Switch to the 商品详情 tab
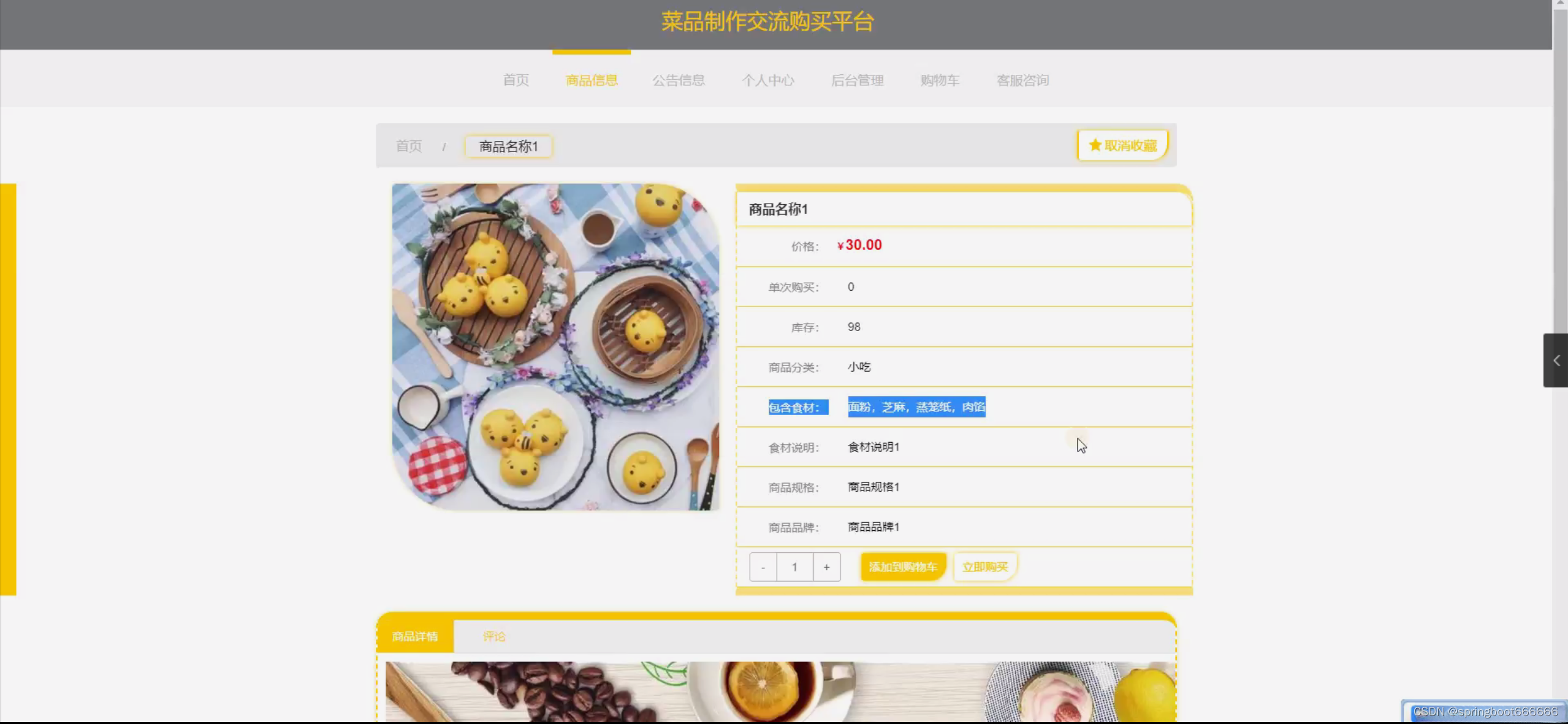This screenshot has width=1568, height=724. coord(415,636)
